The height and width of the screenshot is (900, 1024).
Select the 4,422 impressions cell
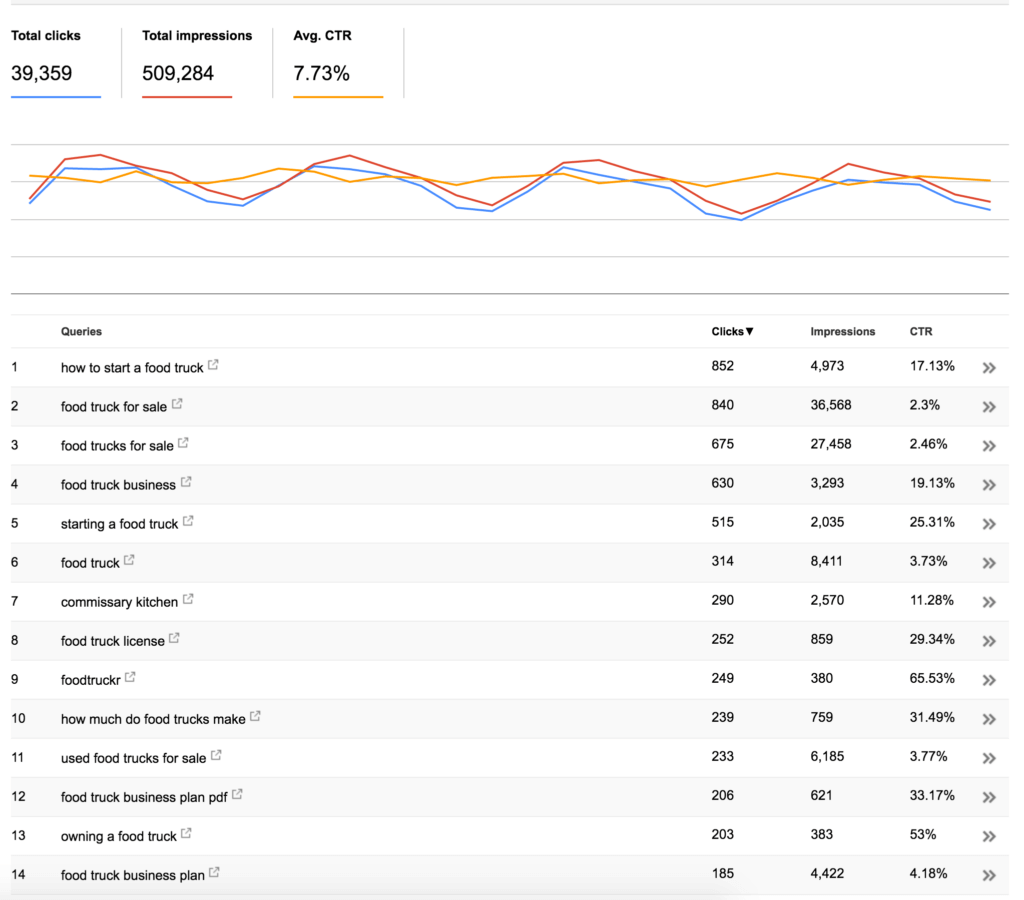827,874
